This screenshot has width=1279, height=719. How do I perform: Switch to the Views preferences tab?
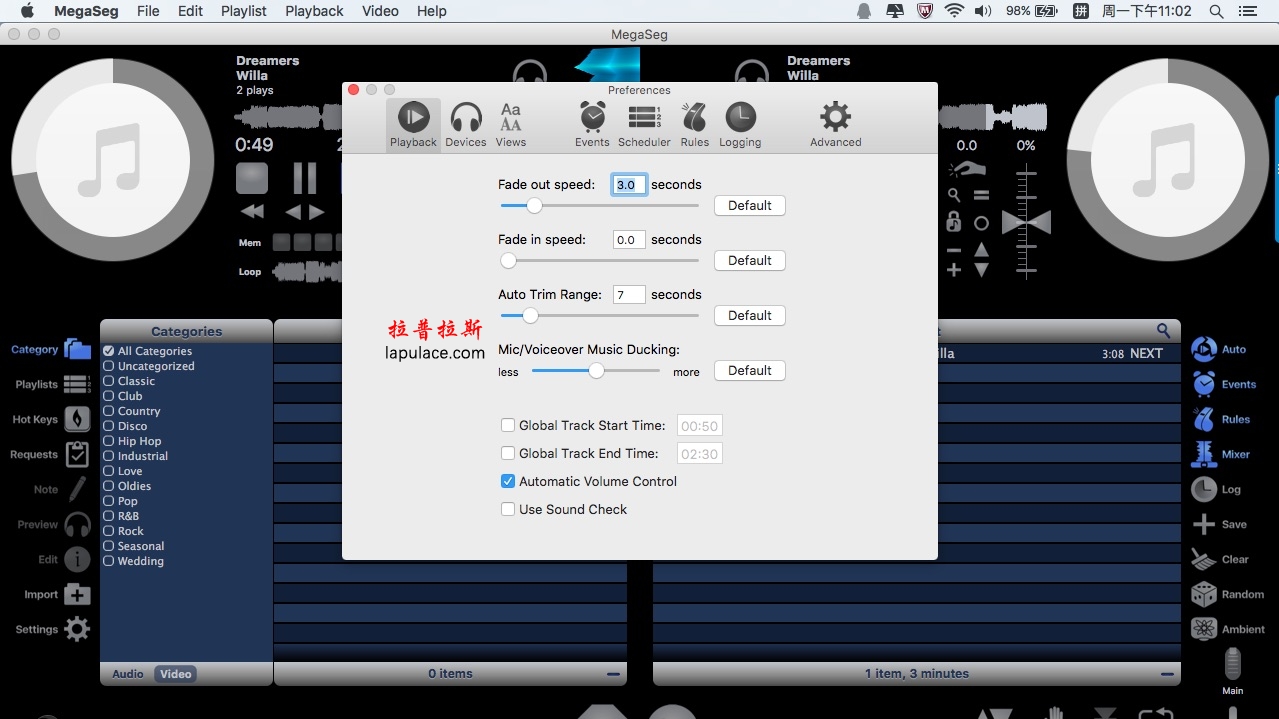click(510, 125)
